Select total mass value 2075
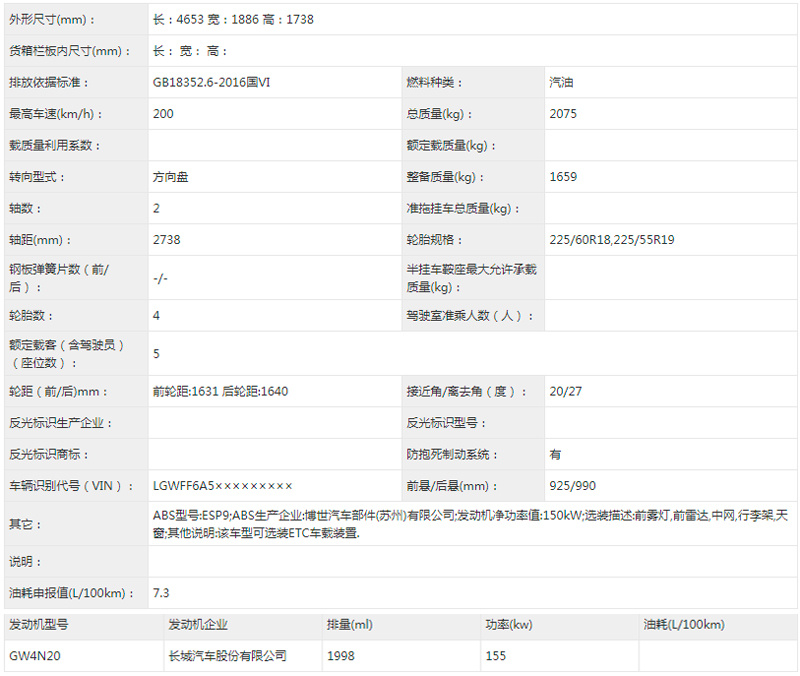The width and height of the screenshot is (800, 676). [563, 114]
